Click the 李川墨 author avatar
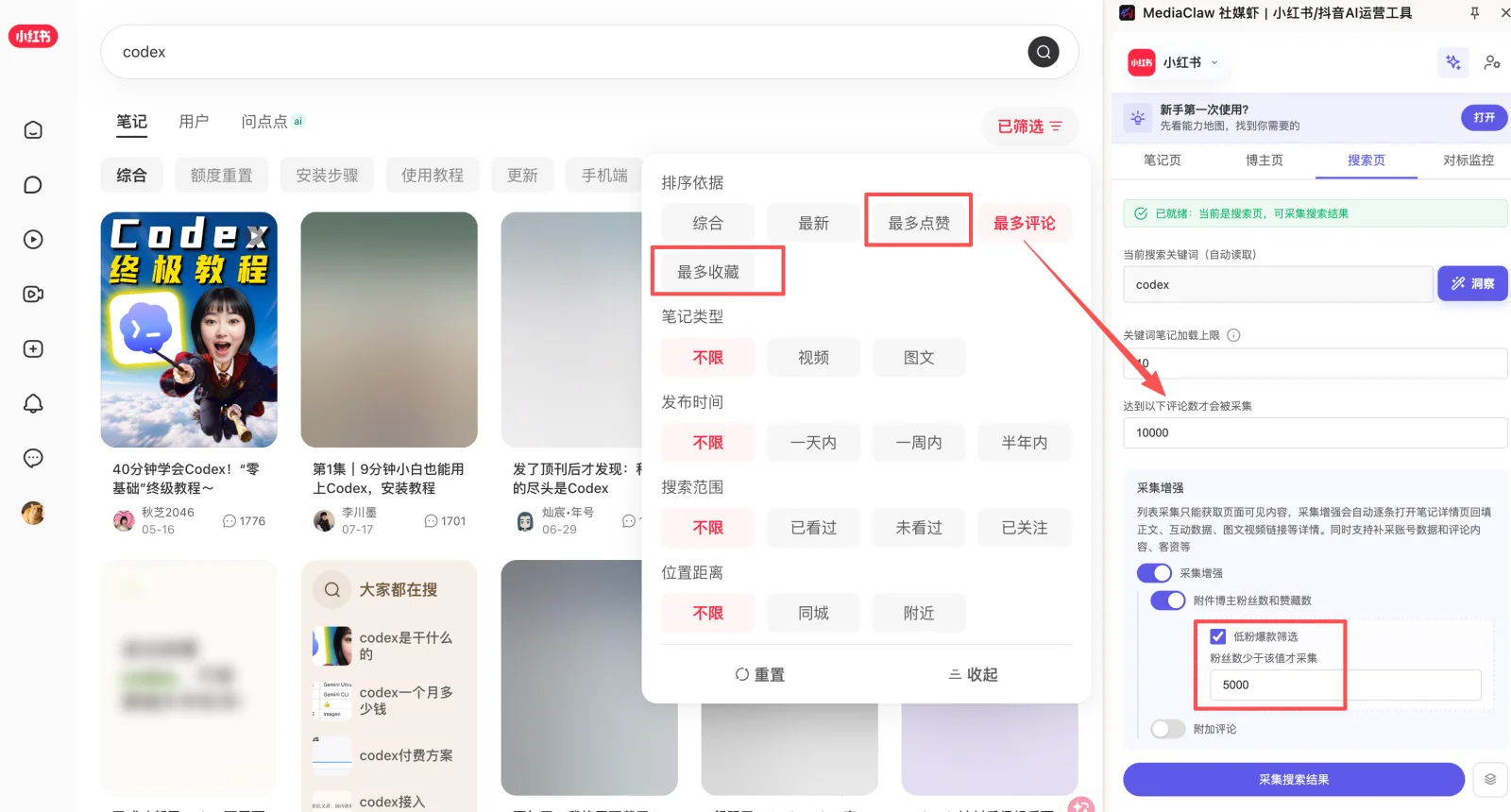The height and width of the screenshot is (812, 1511). pos(324,521)
